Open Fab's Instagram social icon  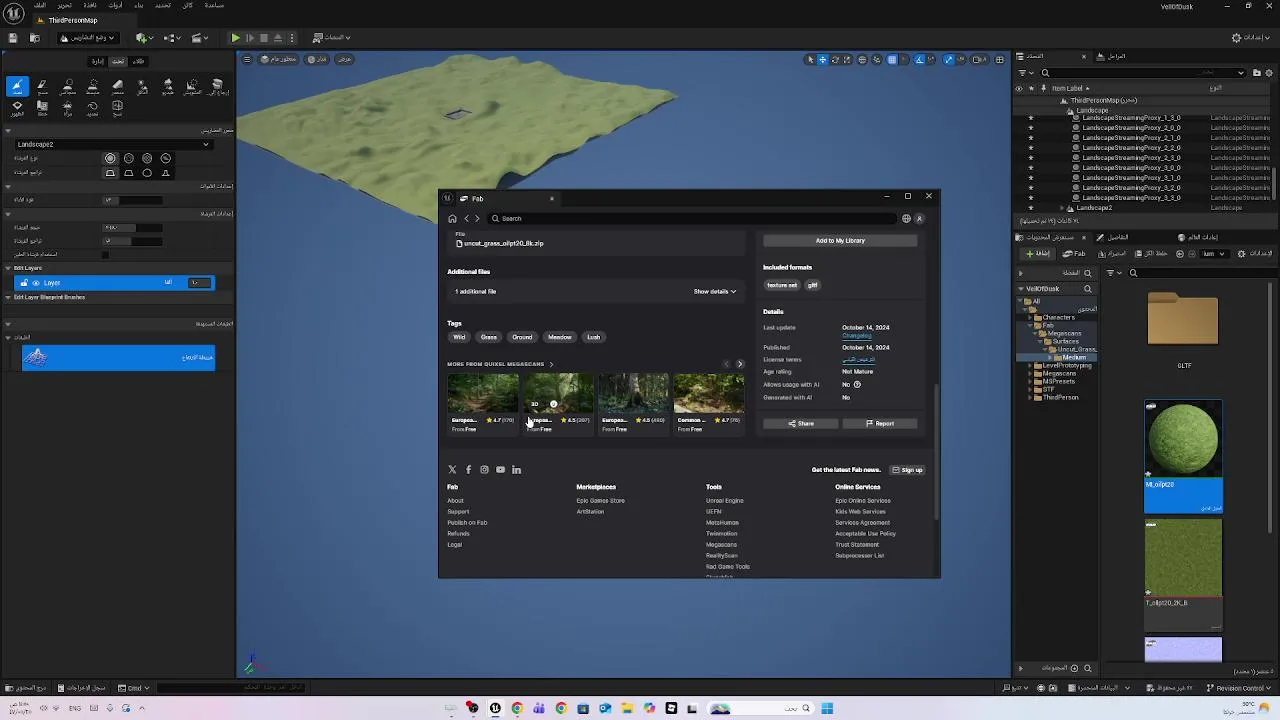tap(484, 469)
